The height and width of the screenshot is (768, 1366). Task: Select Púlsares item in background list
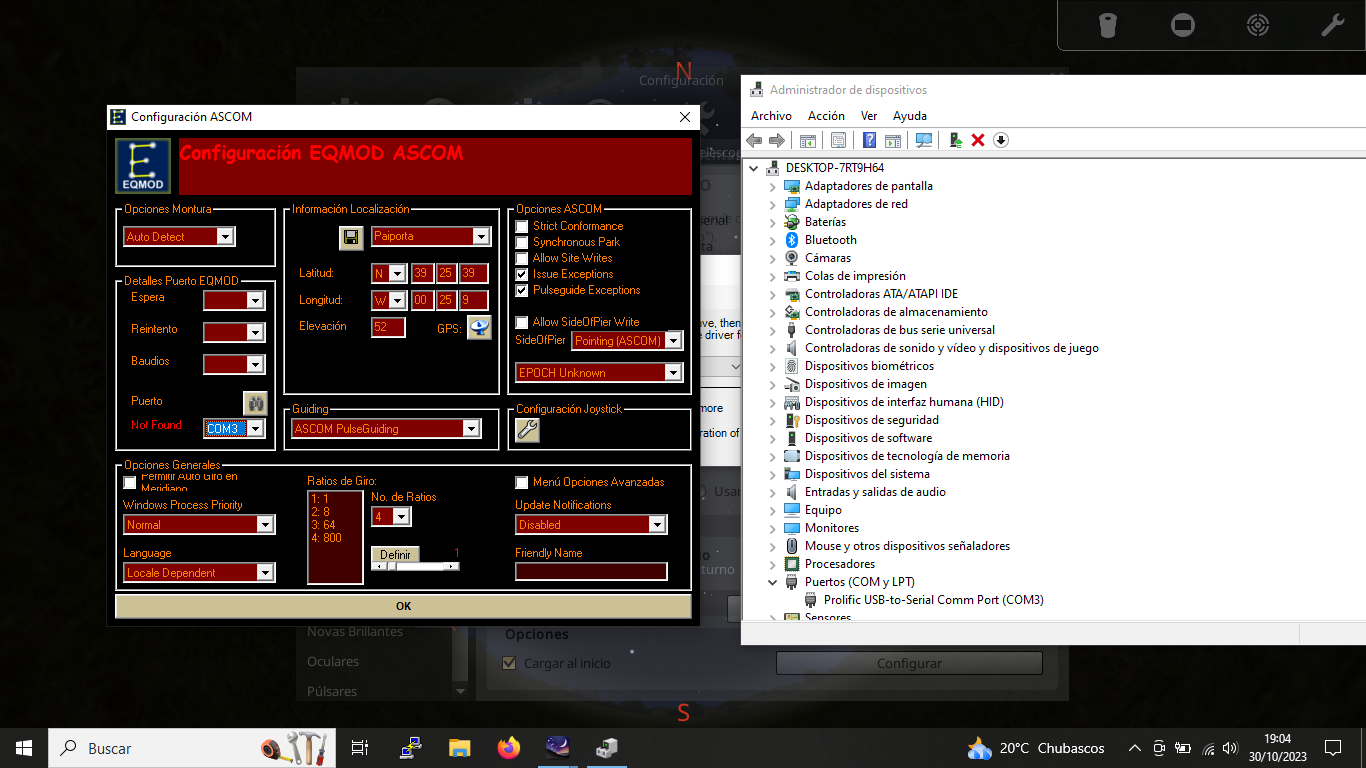pyautogui.click(x=332, y=692)
